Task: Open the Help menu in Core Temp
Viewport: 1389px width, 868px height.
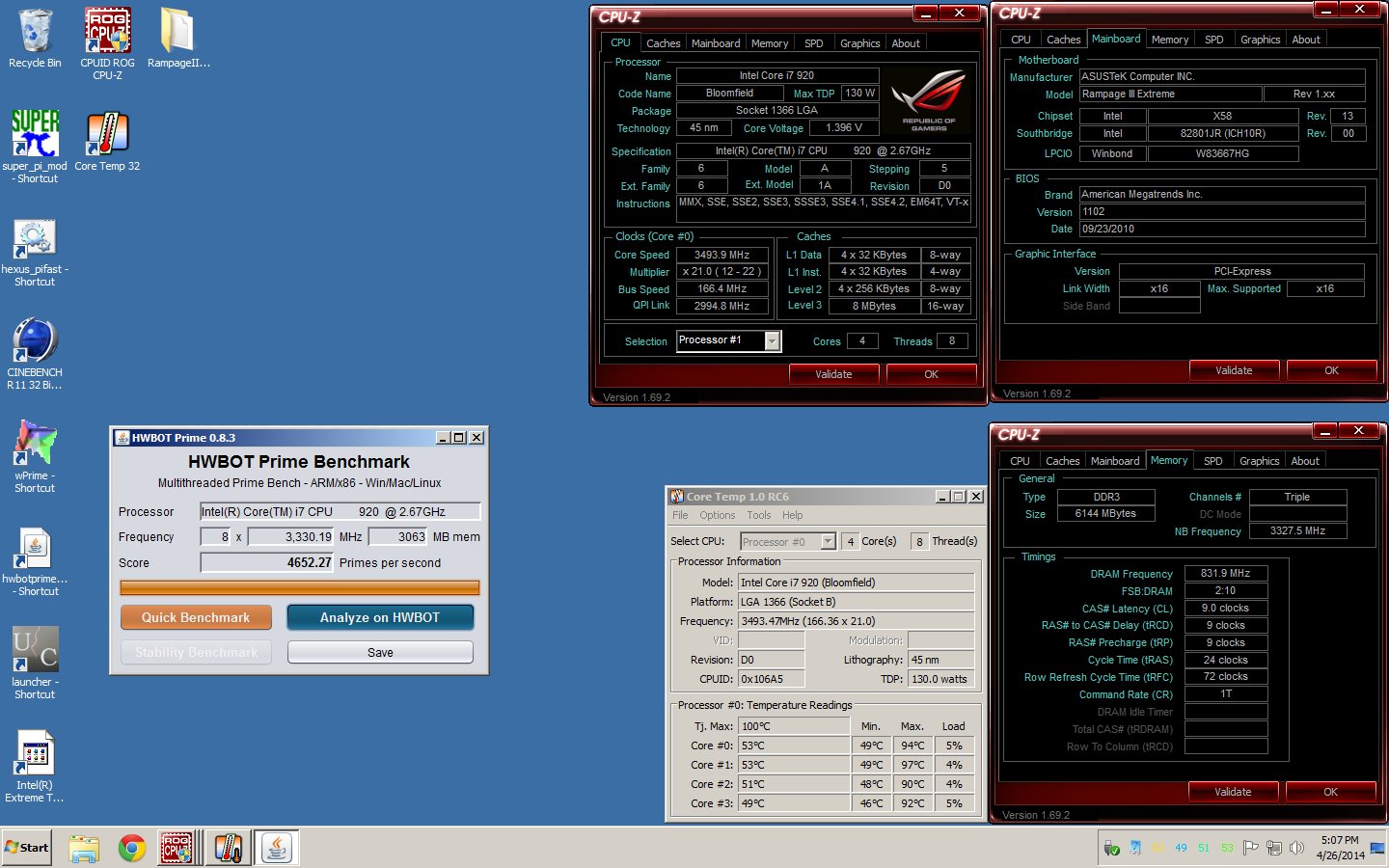Action: click(793, 515)
